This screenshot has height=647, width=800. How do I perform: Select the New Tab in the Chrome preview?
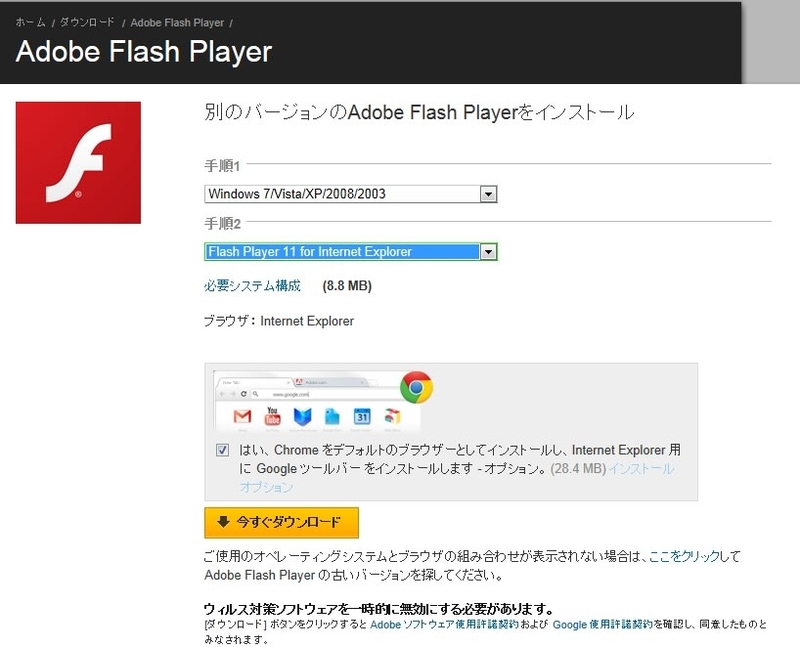pyautogui.click(x=232, y=382)
